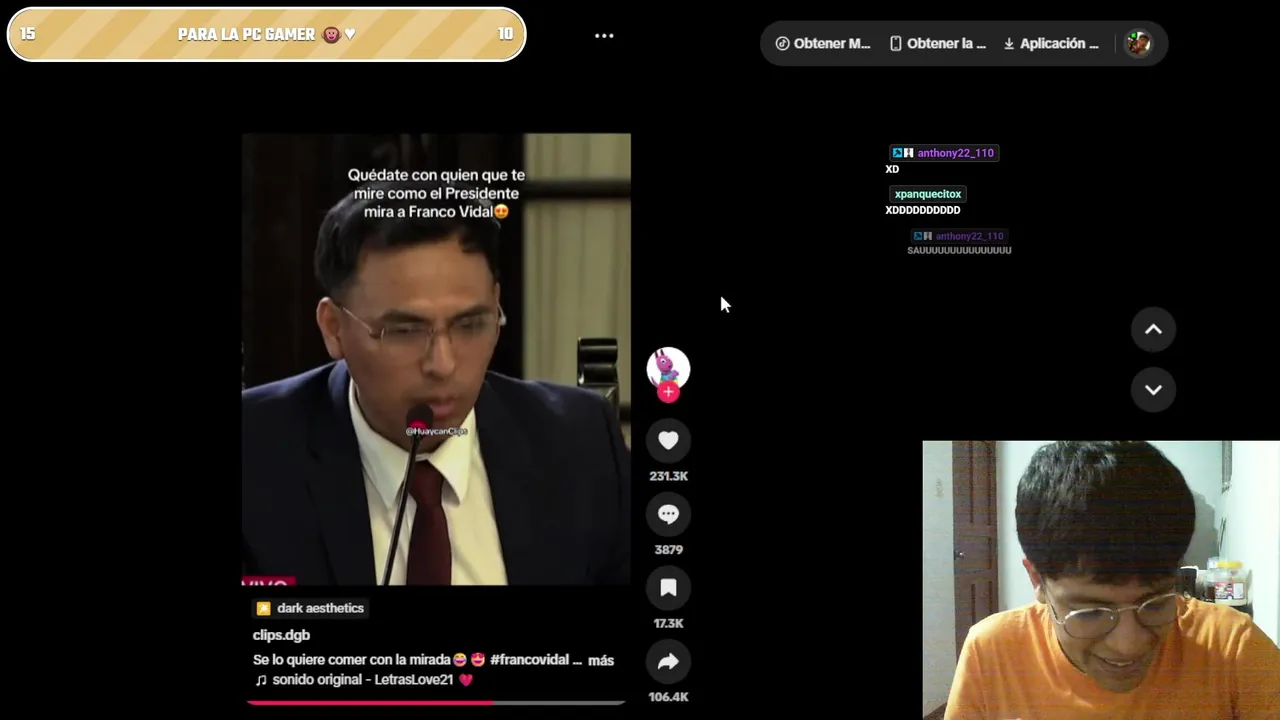This screenshot has width=1280, height=720.
Task: Go to previous video with up chevron
Action: point(1153,329)
